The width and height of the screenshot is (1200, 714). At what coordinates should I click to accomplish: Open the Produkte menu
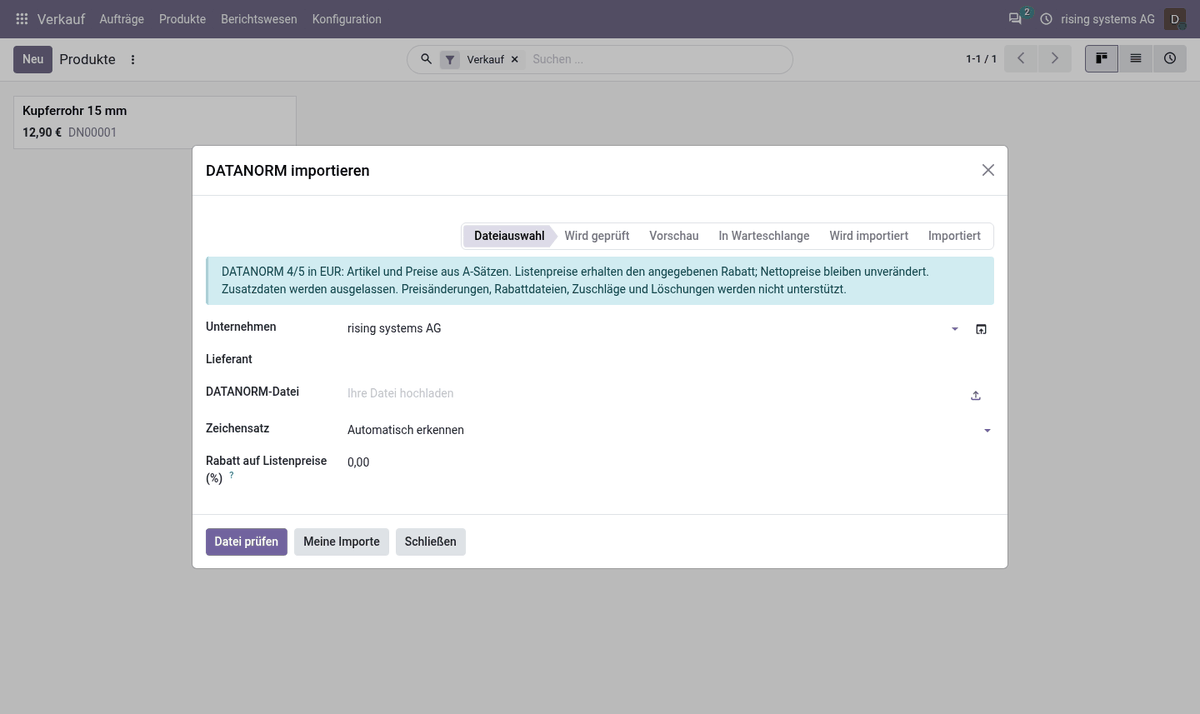182,19
